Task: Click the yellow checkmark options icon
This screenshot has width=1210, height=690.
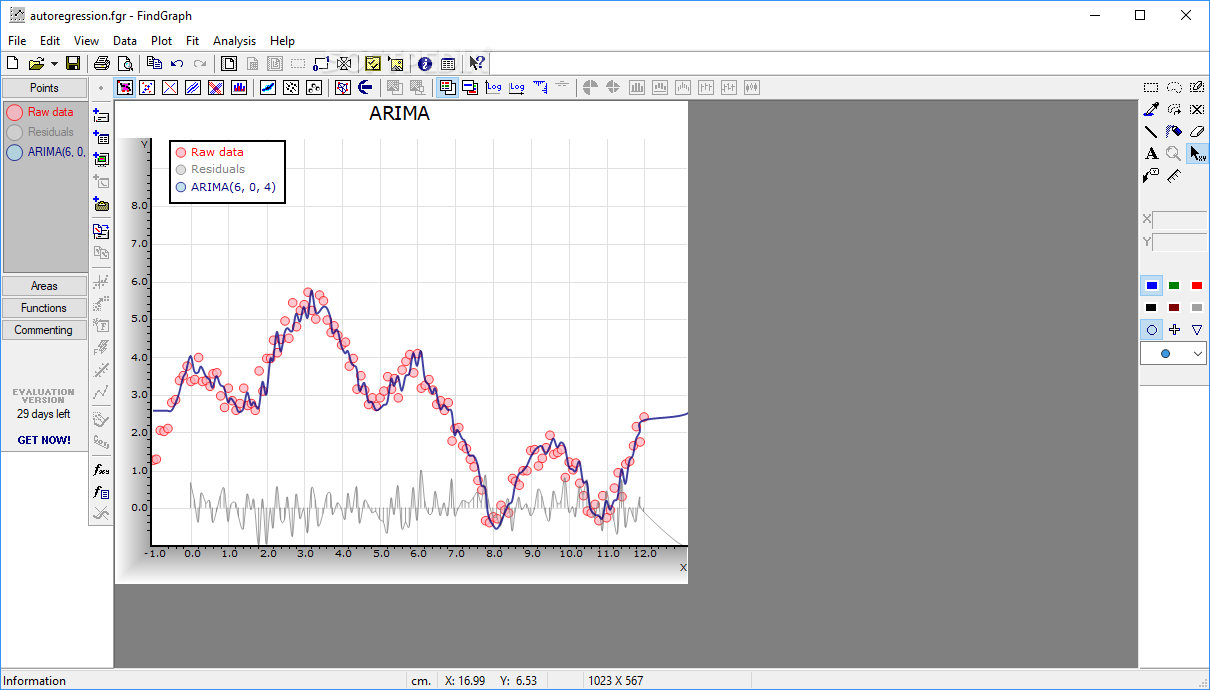Action: (373, 63)
